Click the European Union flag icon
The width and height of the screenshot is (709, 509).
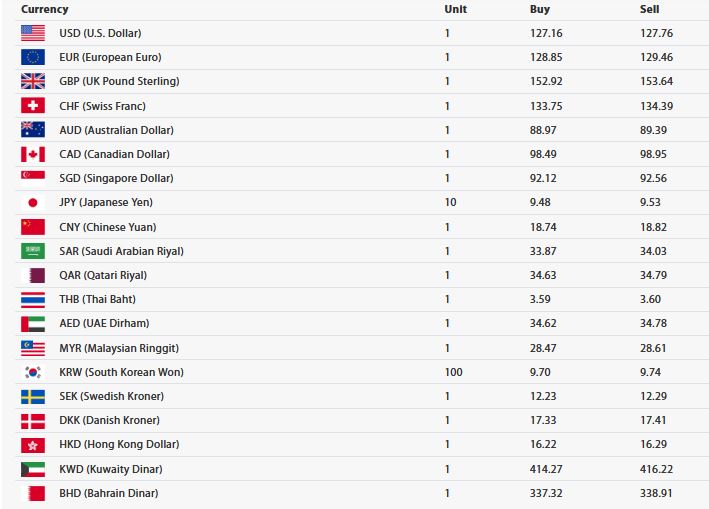[32, 57]
